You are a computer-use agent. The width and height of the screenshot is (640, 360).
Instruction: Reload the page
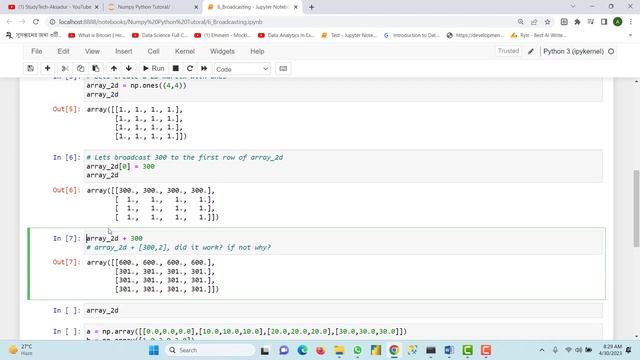(x=36, y=22)
